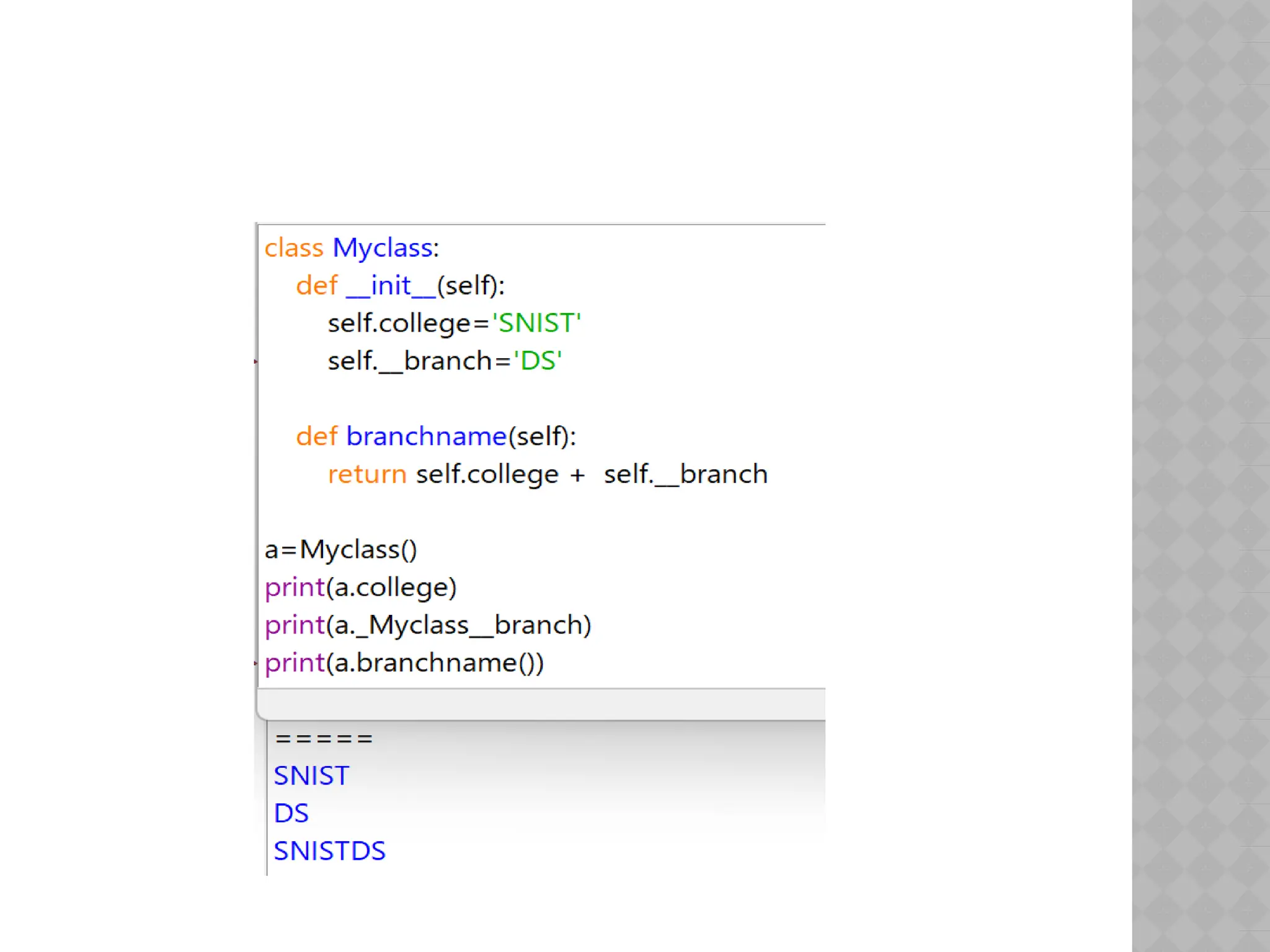This screenshot has height=952, width=1270.
Task: Click the 'DS' output line
Action: coord(291,813)
